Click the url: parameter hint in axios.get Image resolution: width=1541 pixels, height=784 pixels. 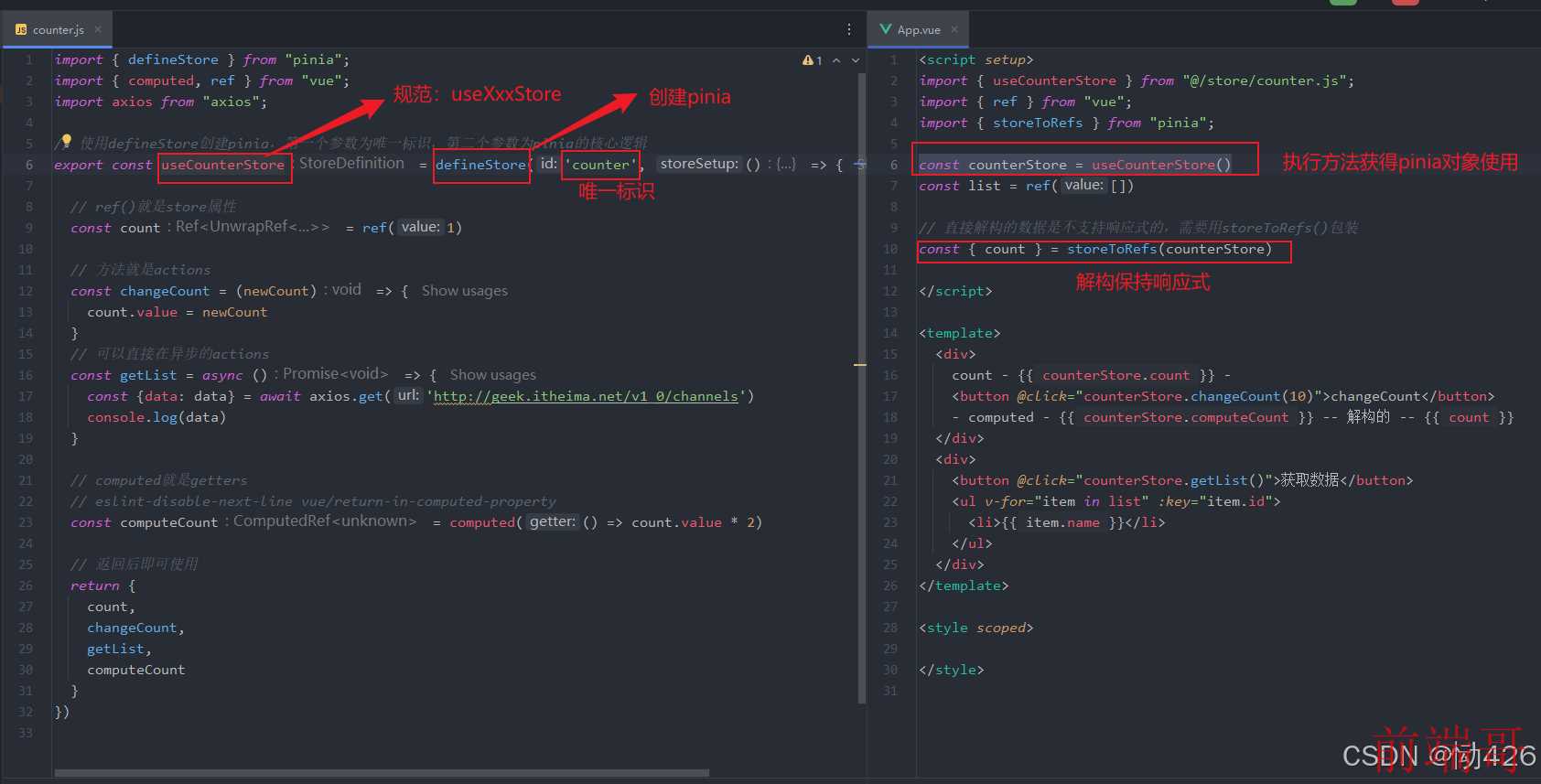(x=408, y=395)
